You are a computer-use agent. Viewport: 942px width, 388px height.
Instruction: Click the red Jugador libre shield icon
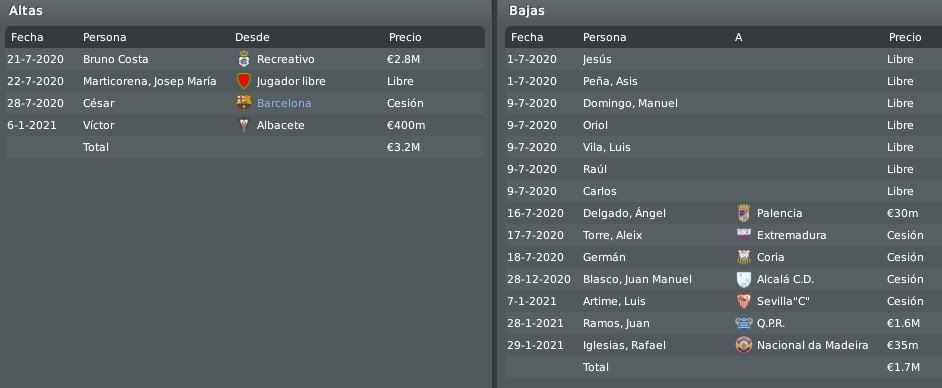(243, 81)
